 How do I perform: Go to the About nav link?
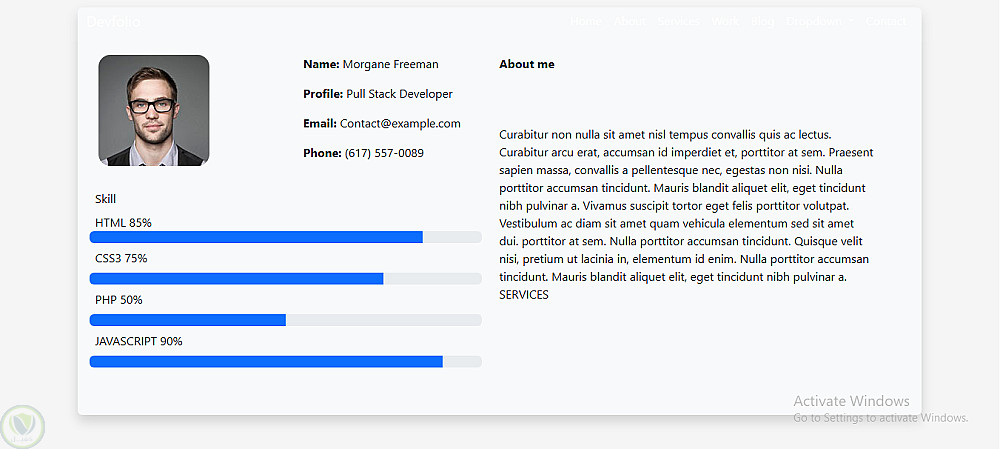point(630,22)
